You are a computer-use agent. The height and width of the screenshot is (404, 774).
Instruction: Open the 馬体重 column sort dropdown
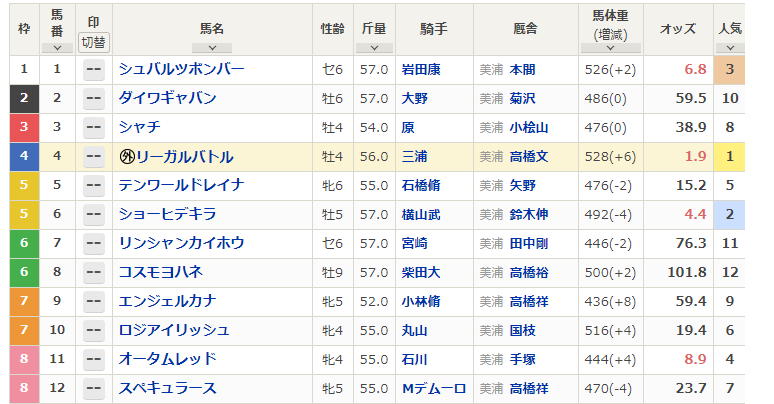[x=611, y=48]
